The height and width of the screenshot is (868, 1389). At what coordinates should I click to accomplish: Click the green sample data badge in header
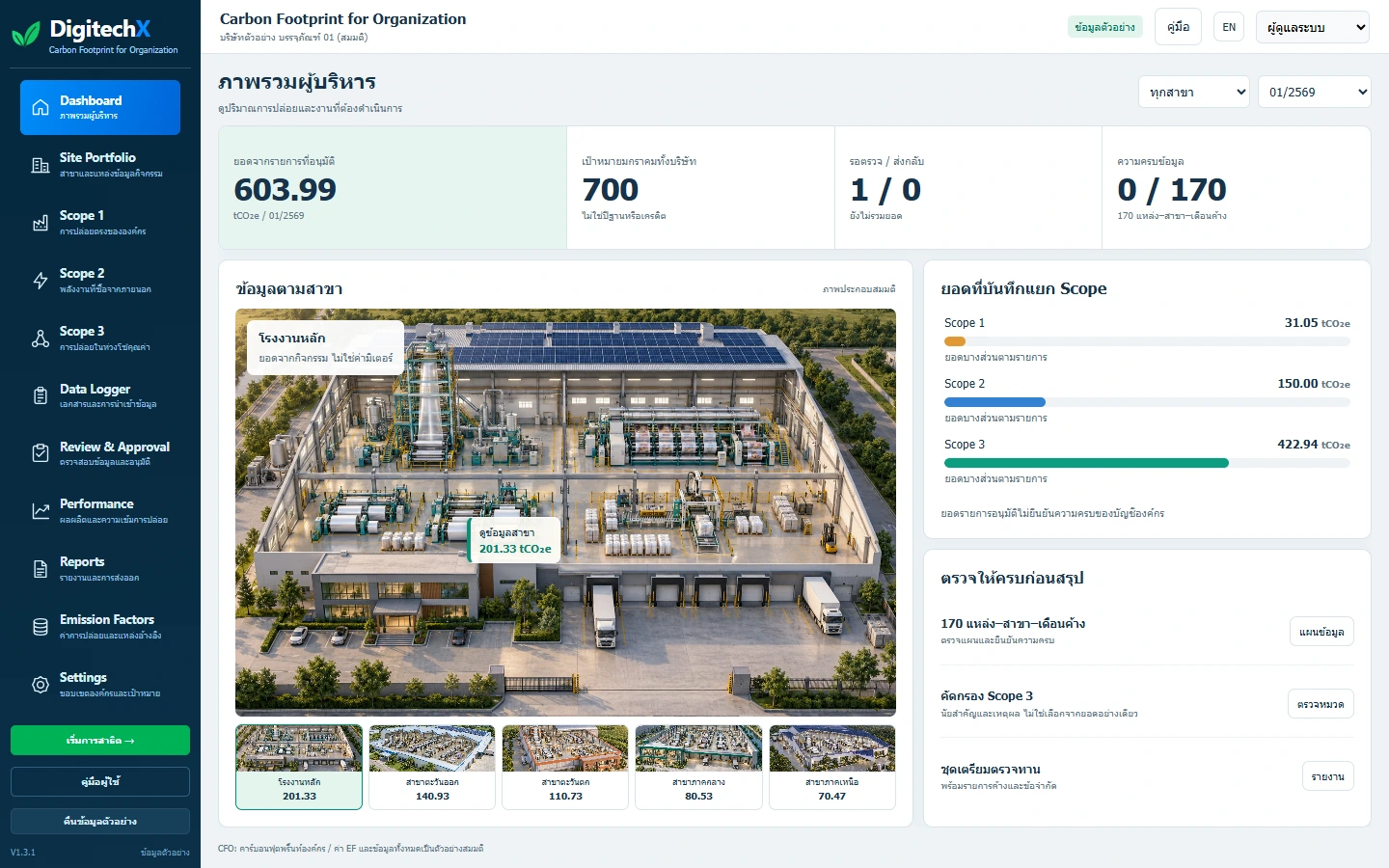pyautogui.click(x=1105, y=27)
